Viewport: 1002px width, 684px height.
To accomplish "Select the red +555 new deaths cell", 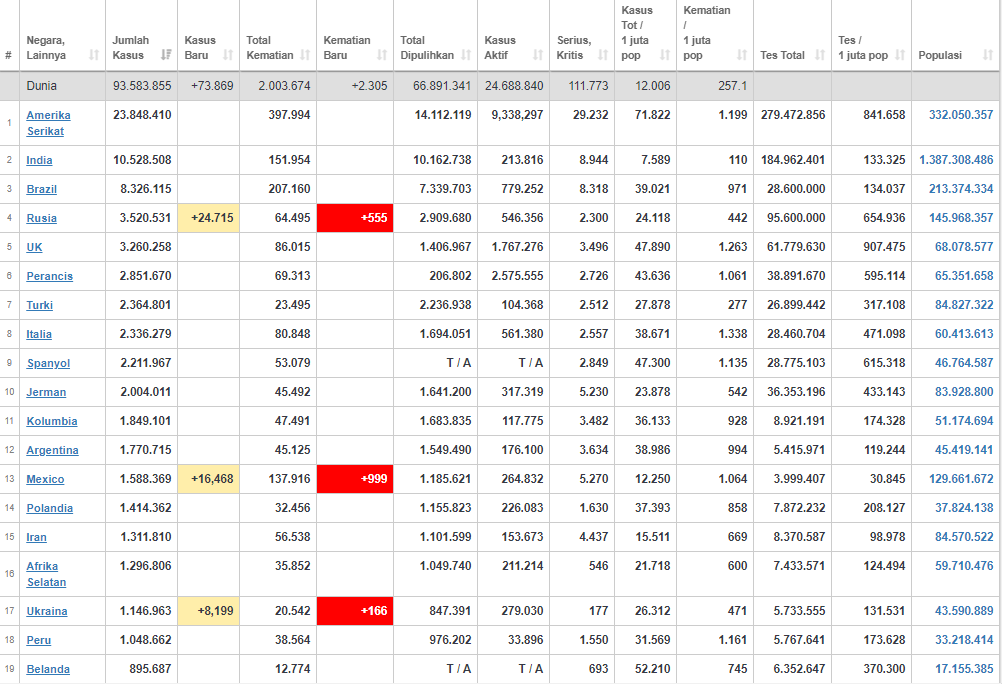I will click(355, 218).
